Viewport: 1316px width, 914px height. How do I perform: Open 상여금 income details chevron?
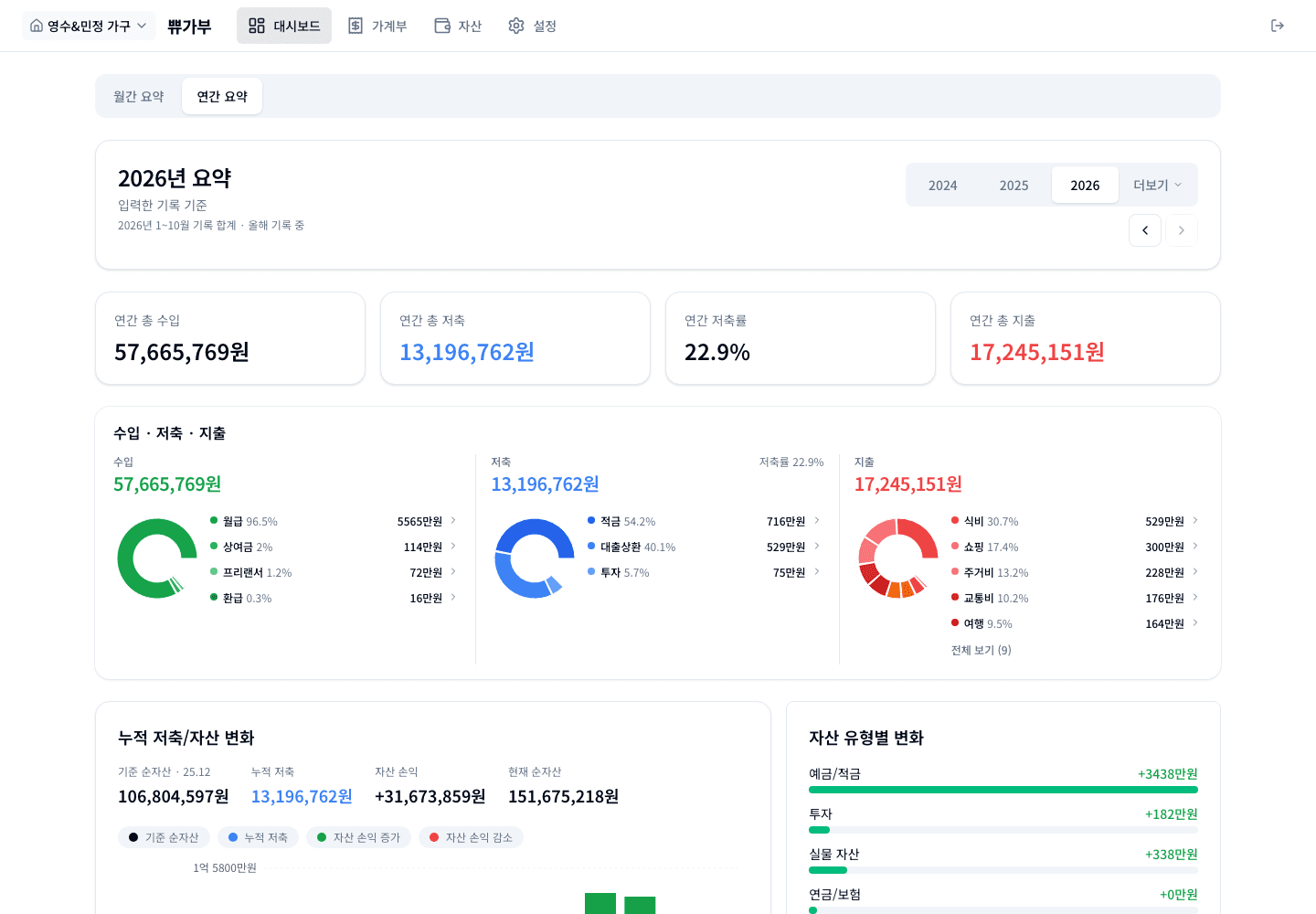pos(453,547)
